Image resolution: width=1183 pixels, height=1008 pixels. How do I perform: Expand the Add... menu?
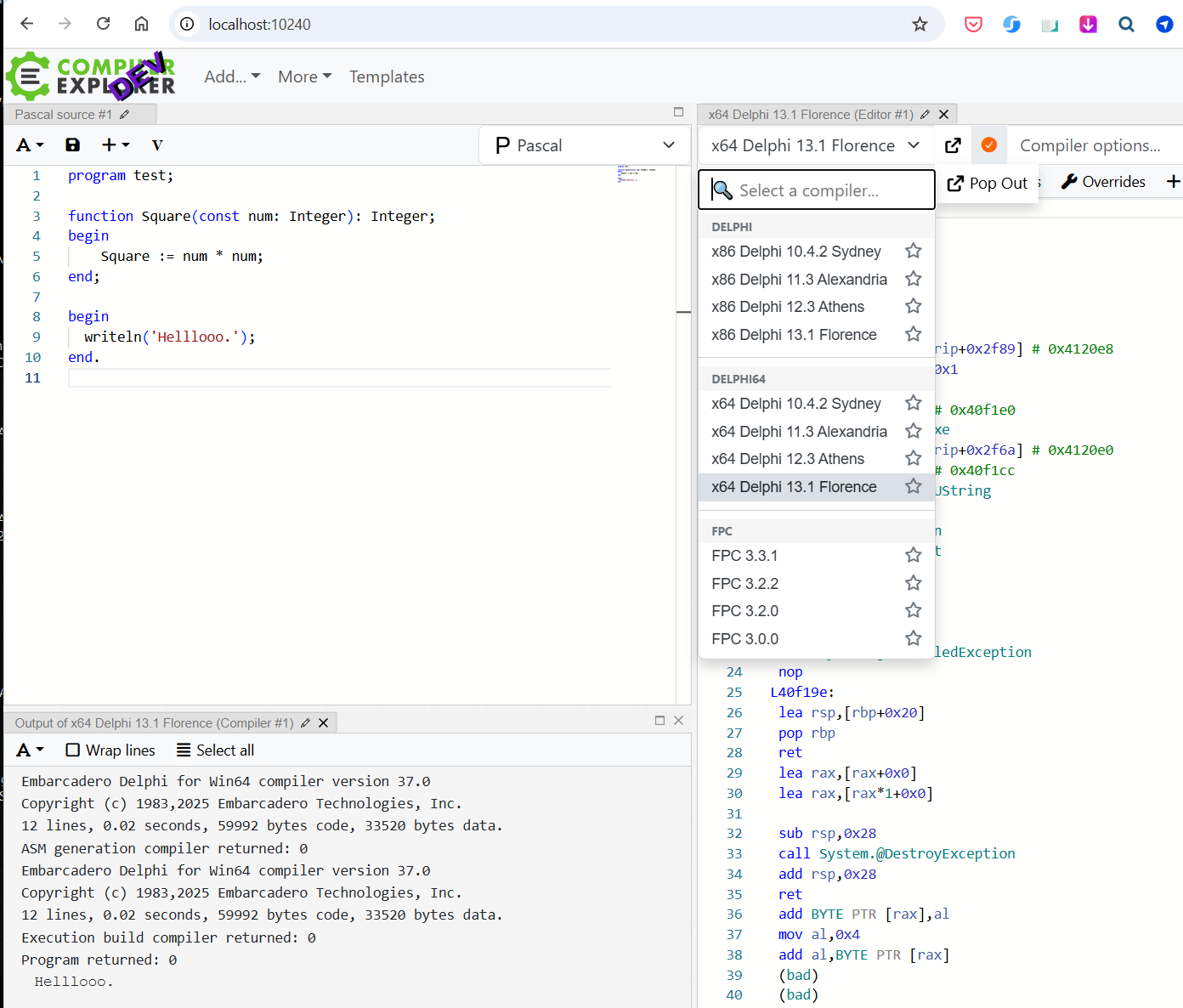click(232, 76)
